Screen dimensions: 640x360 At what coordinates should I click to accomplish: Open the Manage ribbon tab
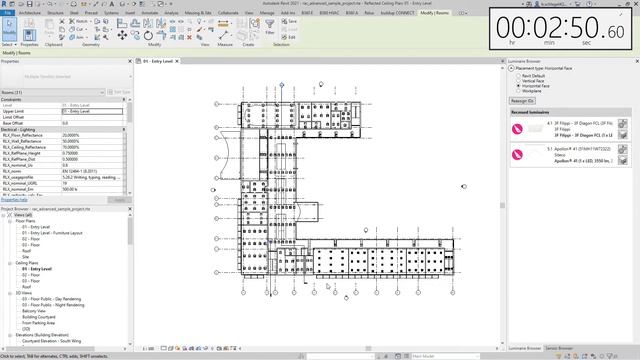pos(267,13)
